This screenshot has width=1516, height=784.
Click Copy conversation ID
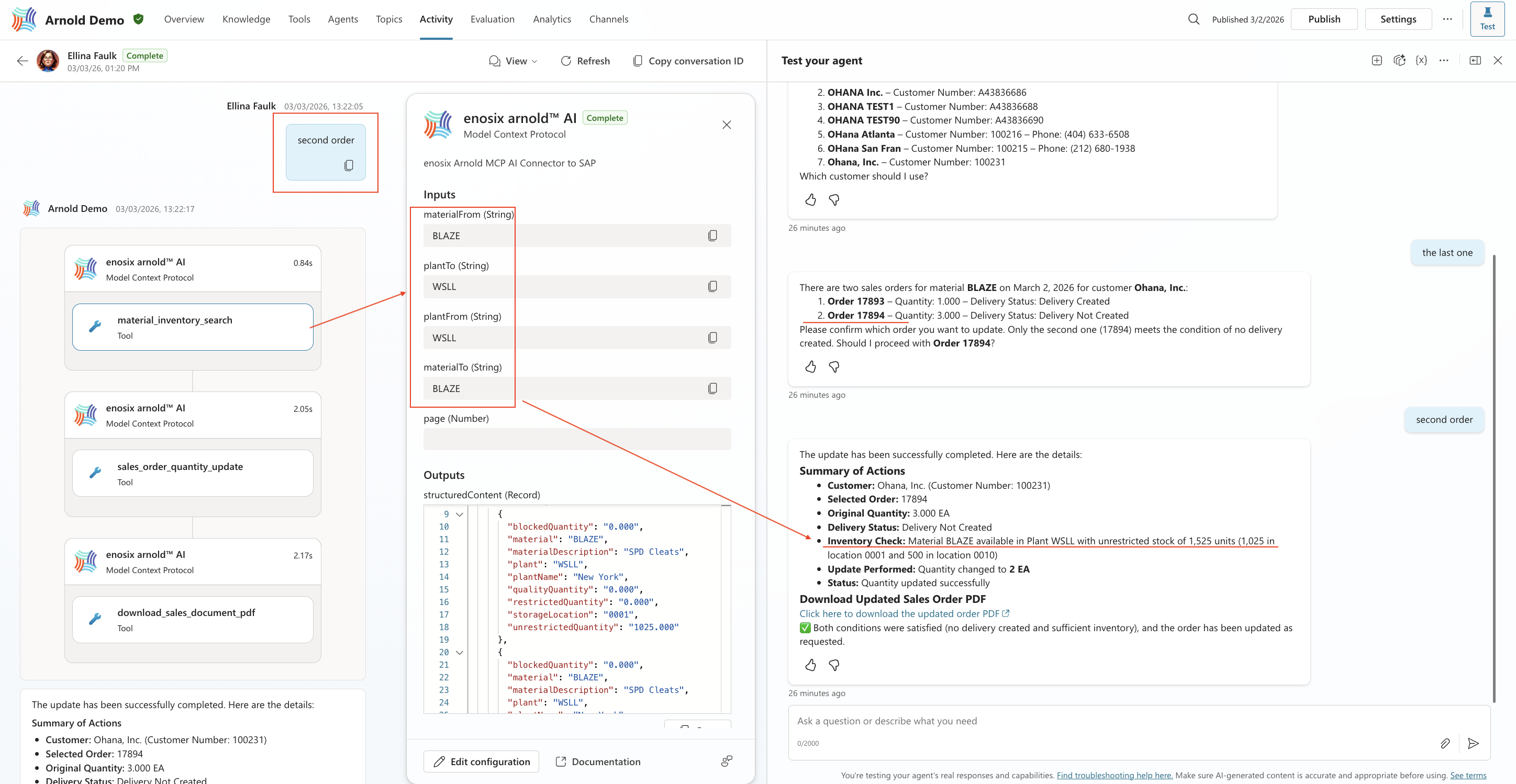click(x=688, y=61)
